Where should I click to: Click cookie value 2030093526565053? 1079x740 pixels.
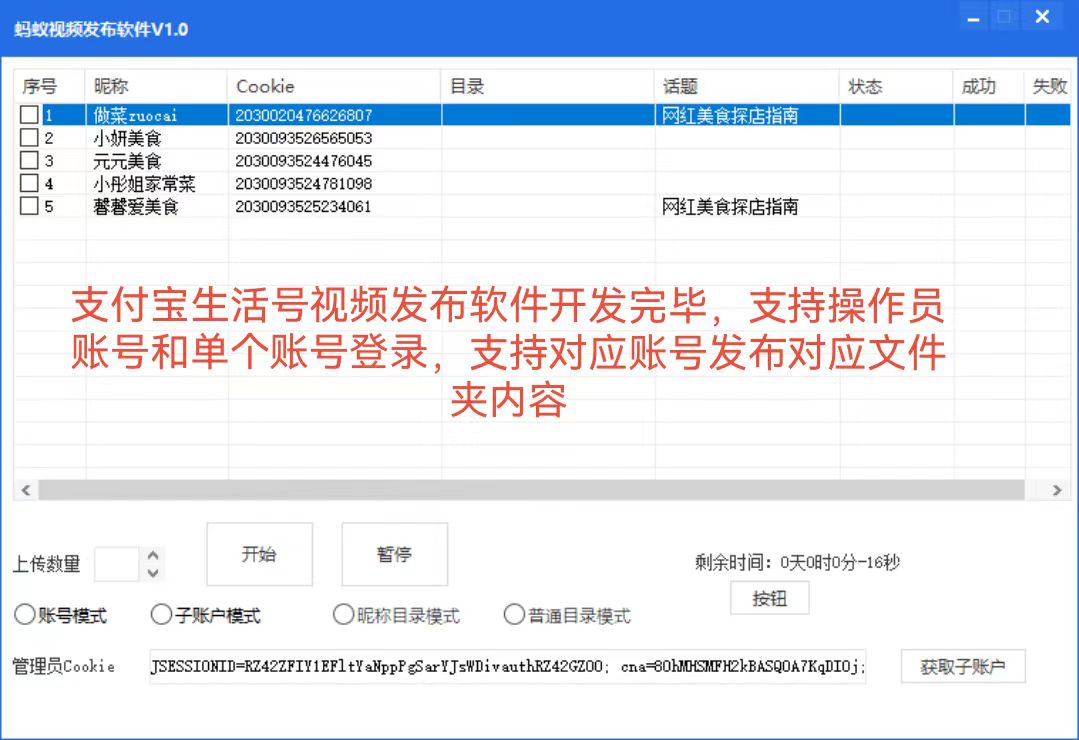tap(303, 138)
